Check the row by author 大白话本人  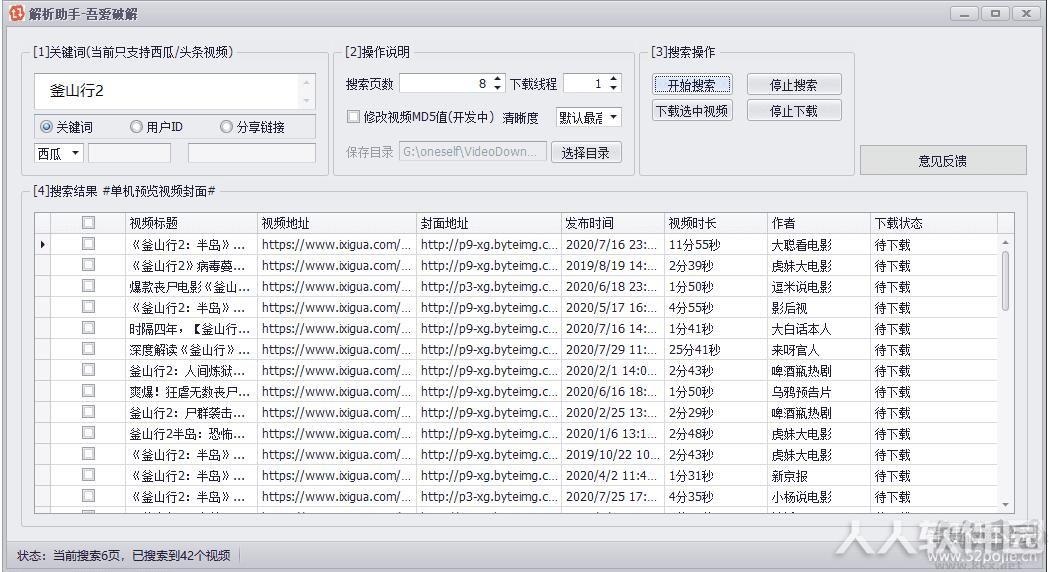(x=88, y=328)
